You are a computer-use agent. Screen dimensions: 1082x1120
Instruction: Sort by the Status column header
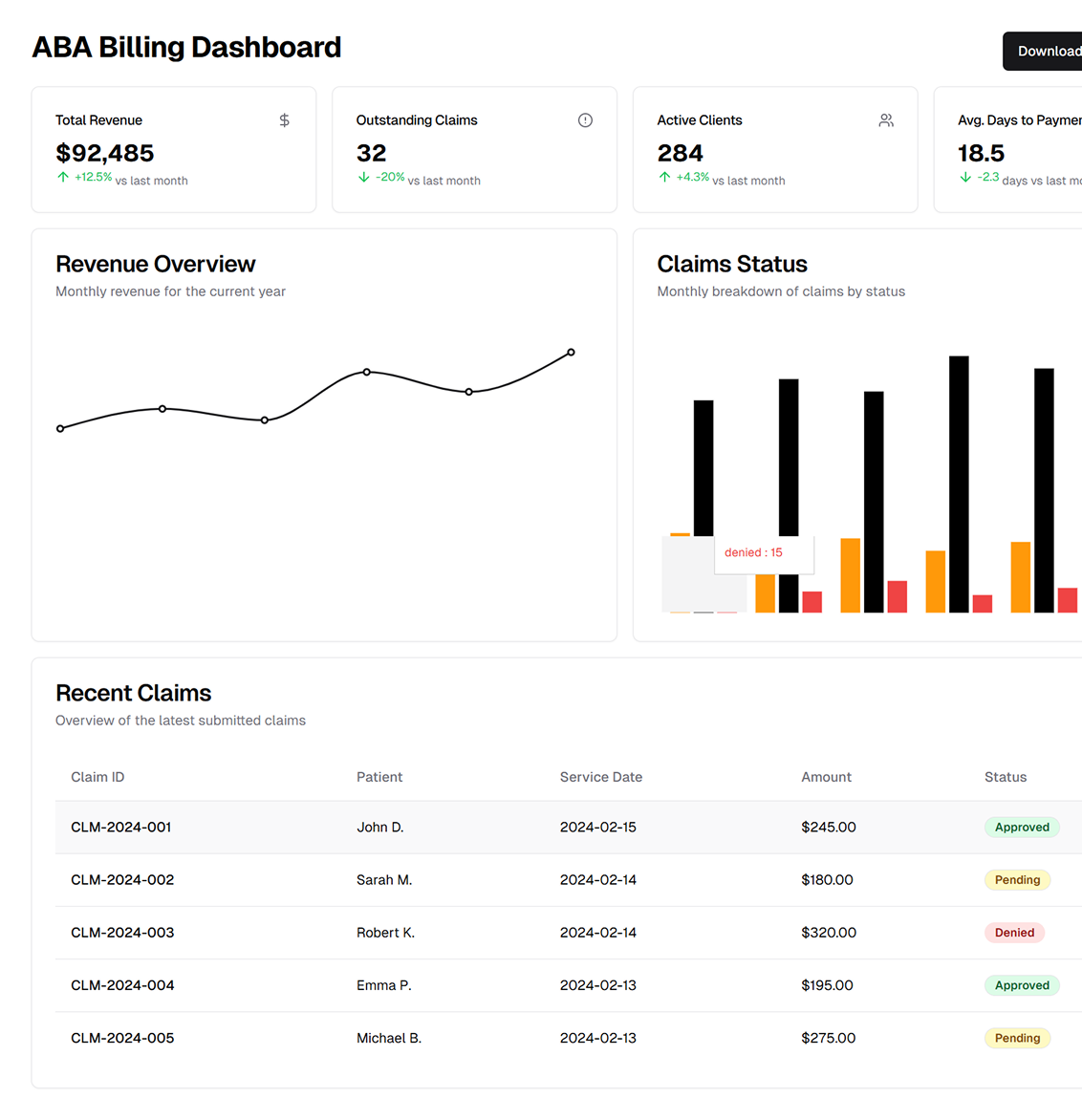point(1005,777)
